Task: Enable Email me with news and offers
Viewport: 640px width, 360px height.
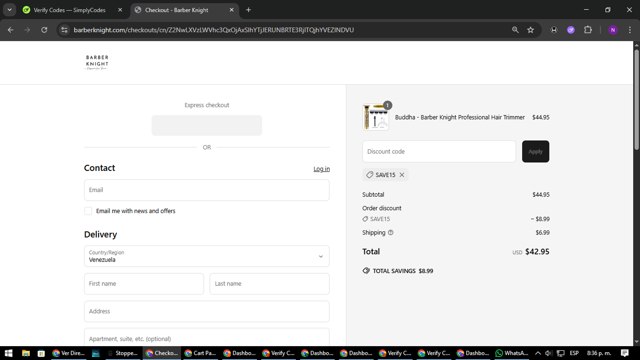Action: (88, 211)
